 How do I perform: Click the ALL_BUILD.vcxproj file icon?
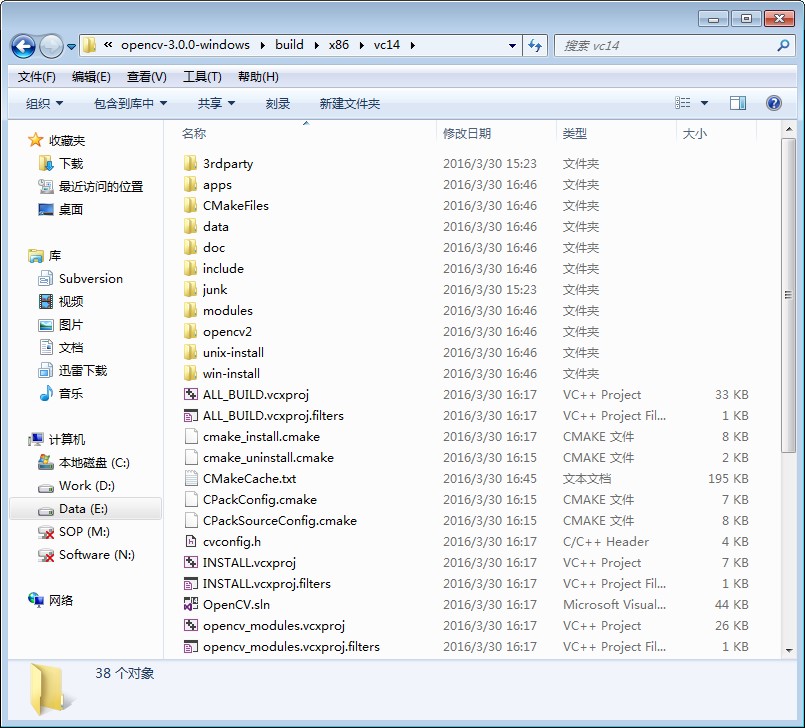[190, 394]
